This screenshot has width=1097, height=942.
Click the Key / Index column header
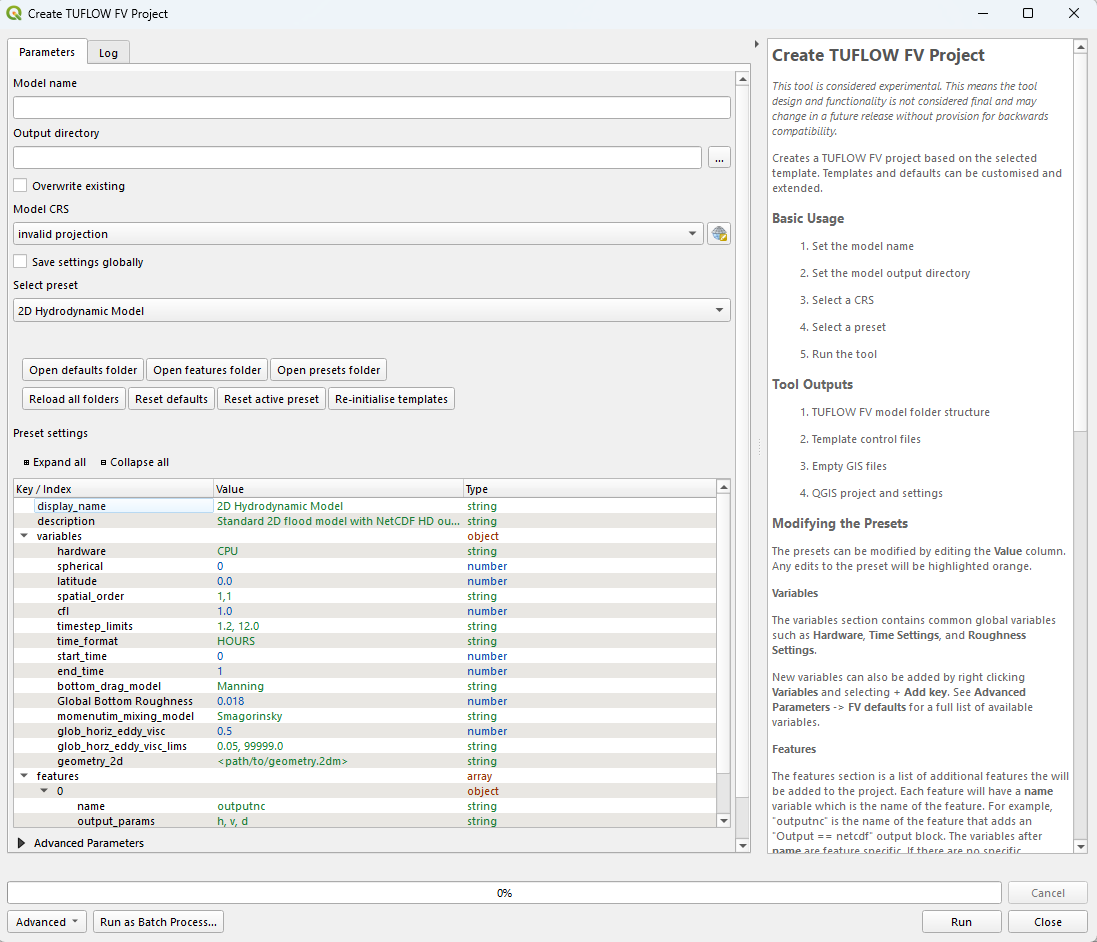coord(113,488)
